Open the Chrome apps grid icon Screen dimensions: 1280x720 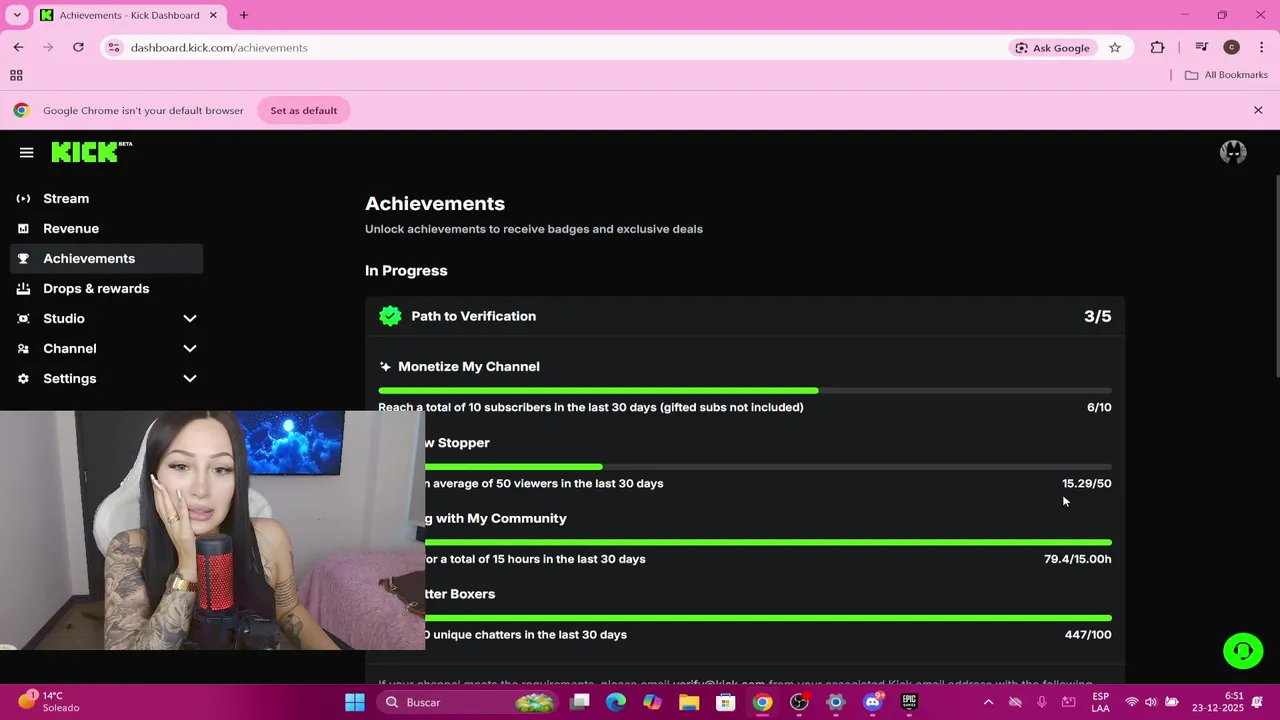(16, 75)
